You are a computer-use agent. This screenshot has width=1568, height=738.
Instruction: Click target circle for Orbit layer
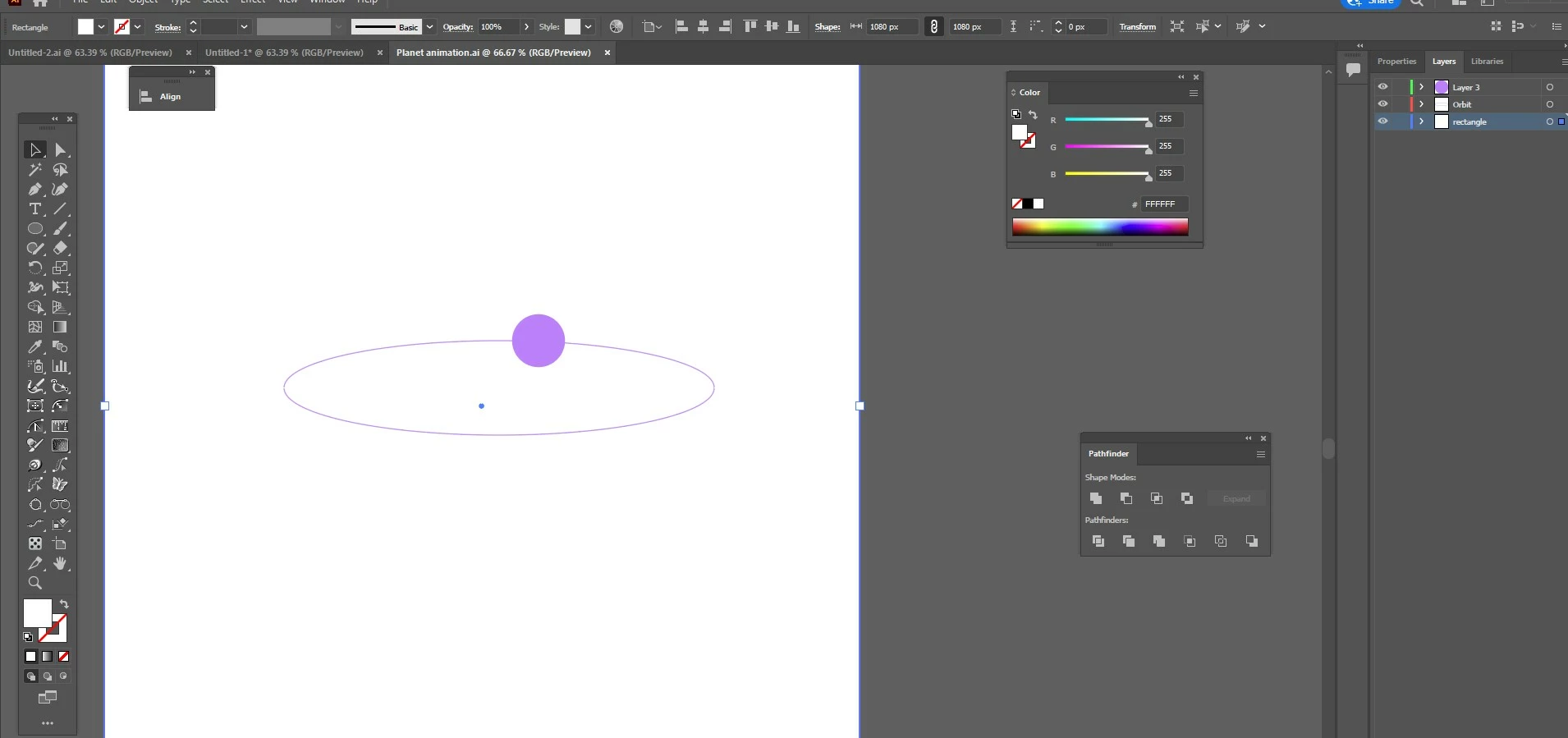pos(1550,104)
